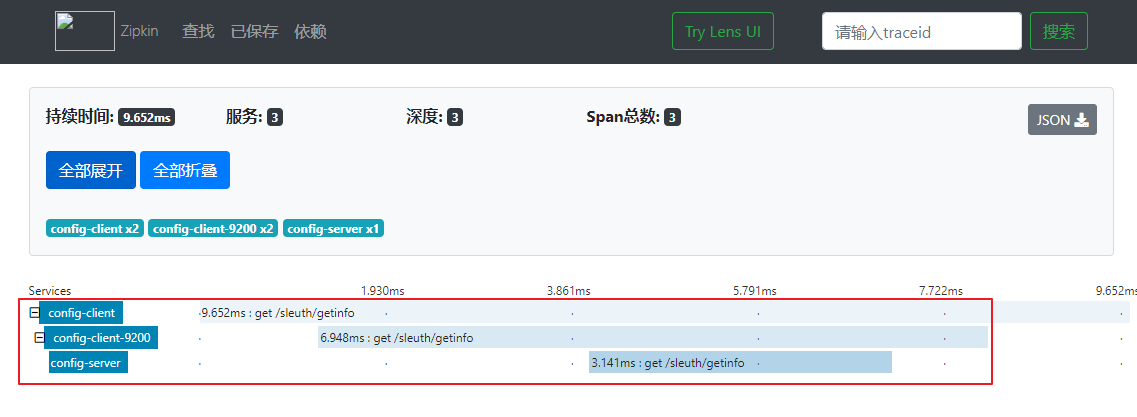Click the 5.791ms timeline label
This screenshot has width=1137, height=417.
[755, 291]
